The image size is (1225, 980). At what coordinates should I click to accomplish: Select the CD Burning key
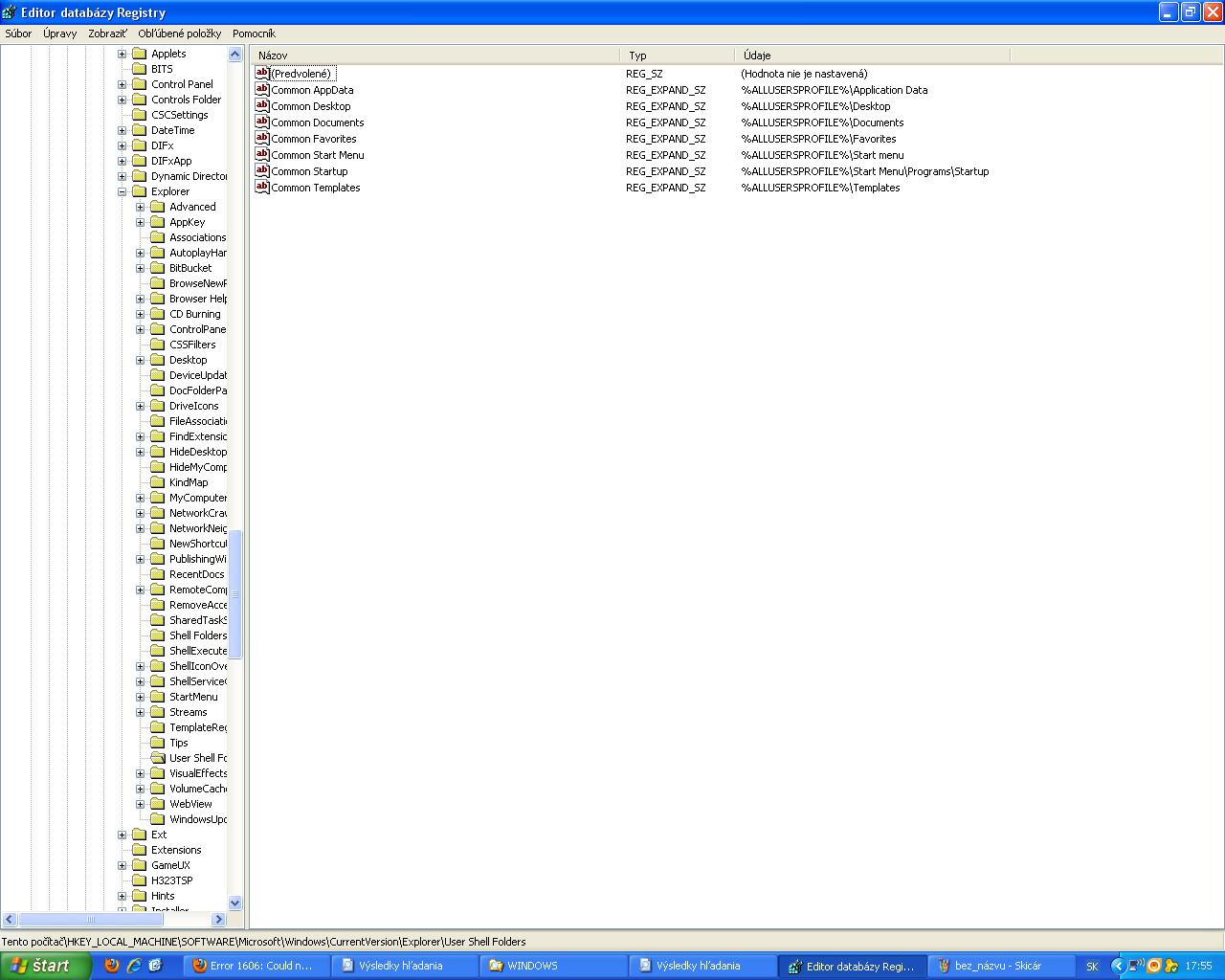pos(194,314)
